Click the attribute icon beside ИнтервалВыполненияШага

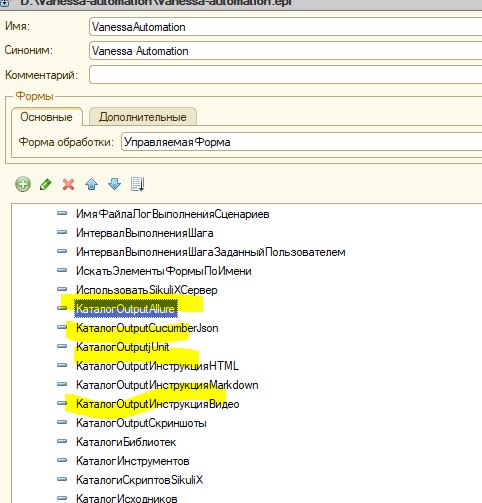coord(62,232)
